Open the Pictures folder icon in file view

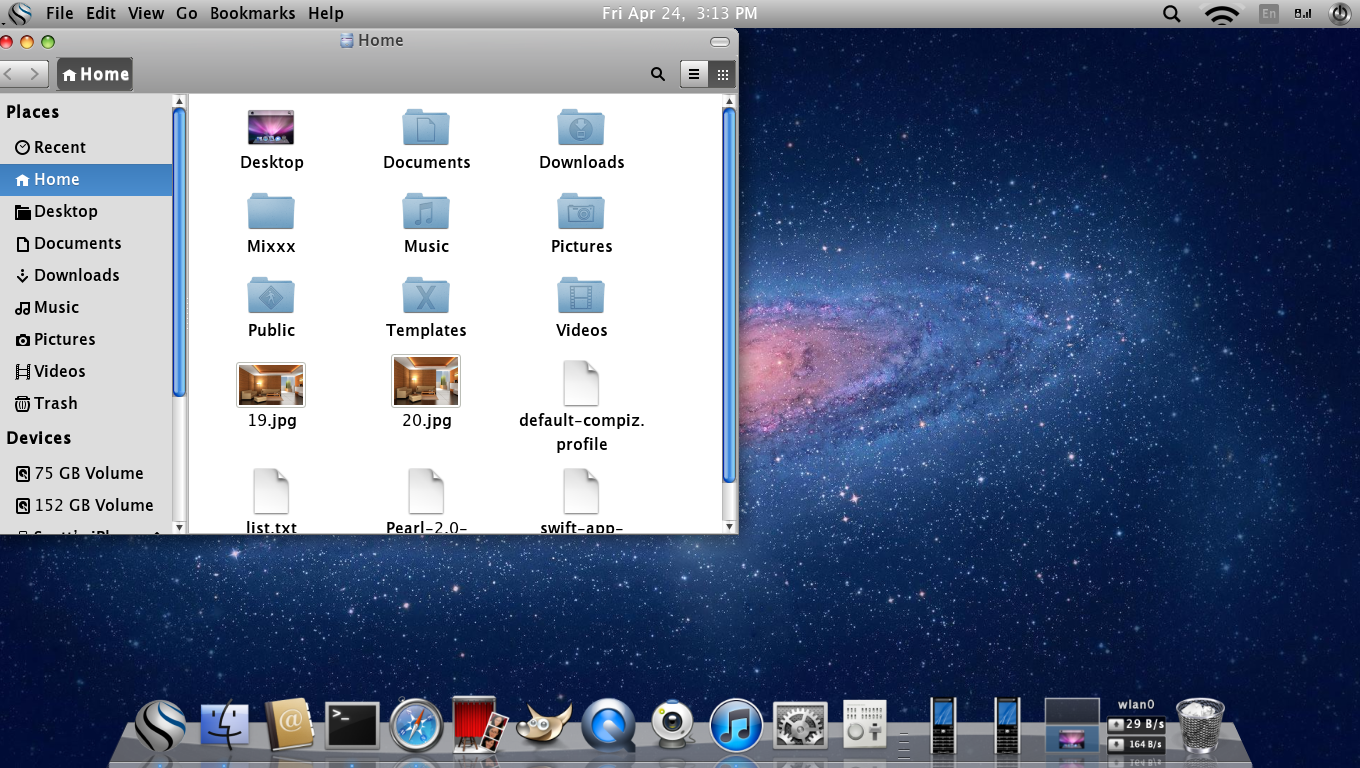581,211
